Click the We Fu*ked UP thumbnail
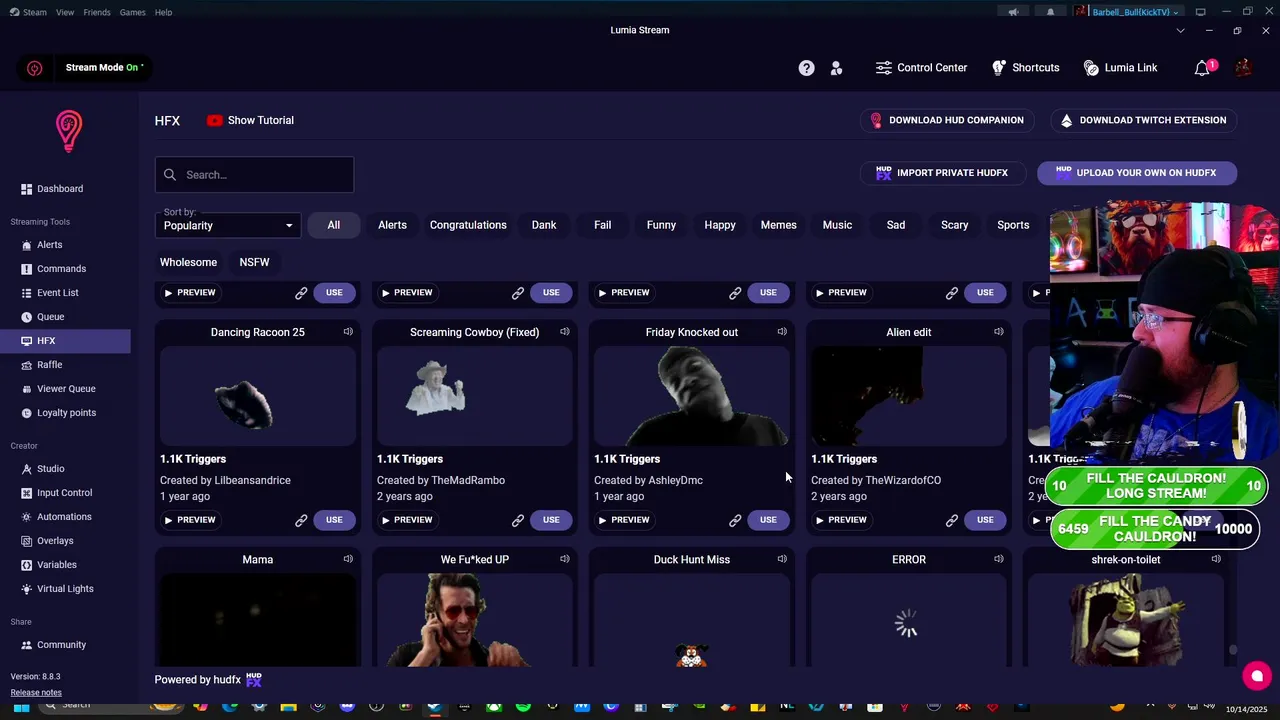 (474, 619)
